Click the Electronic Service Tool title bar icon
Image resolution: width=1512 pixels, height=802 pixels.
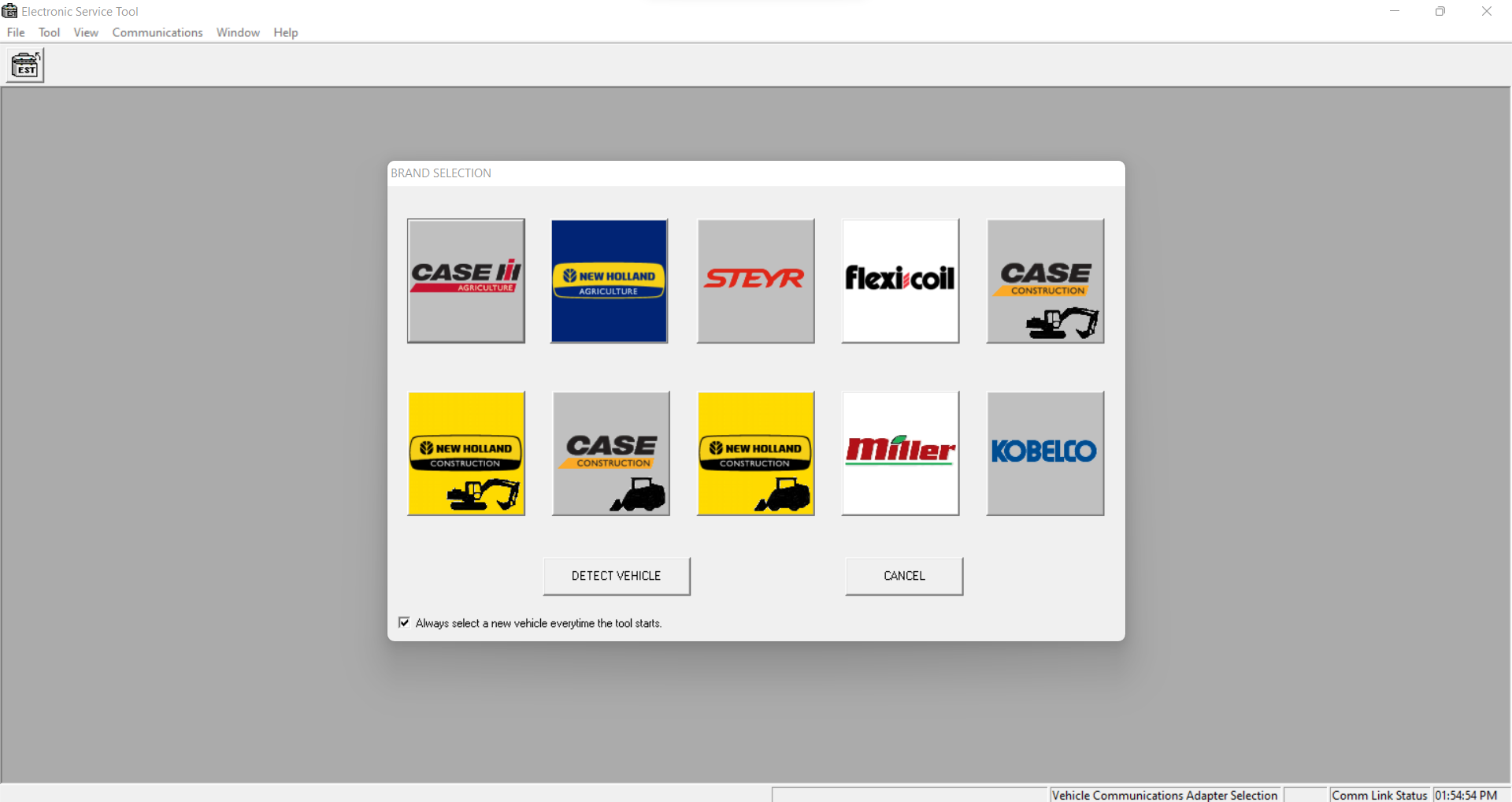tap(9, 11)
